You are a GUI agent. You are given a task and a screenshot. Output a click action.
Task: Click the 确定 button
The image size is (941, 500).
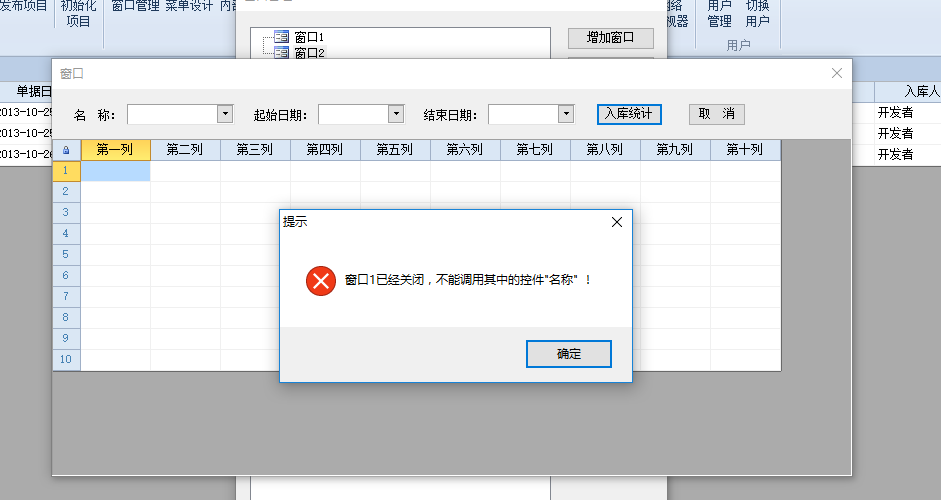point(569,354)
